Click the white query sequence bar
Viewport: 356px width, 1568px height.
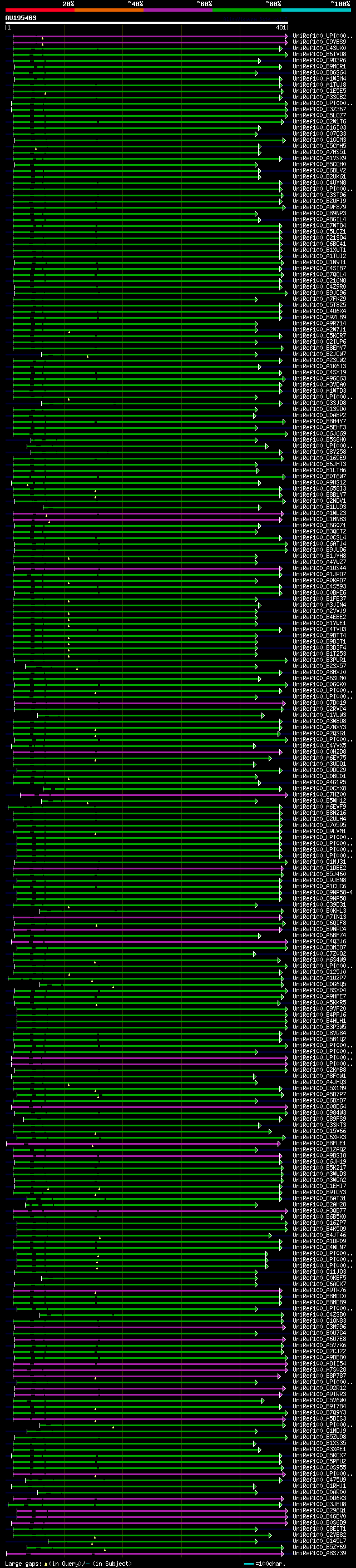[147, 22]
